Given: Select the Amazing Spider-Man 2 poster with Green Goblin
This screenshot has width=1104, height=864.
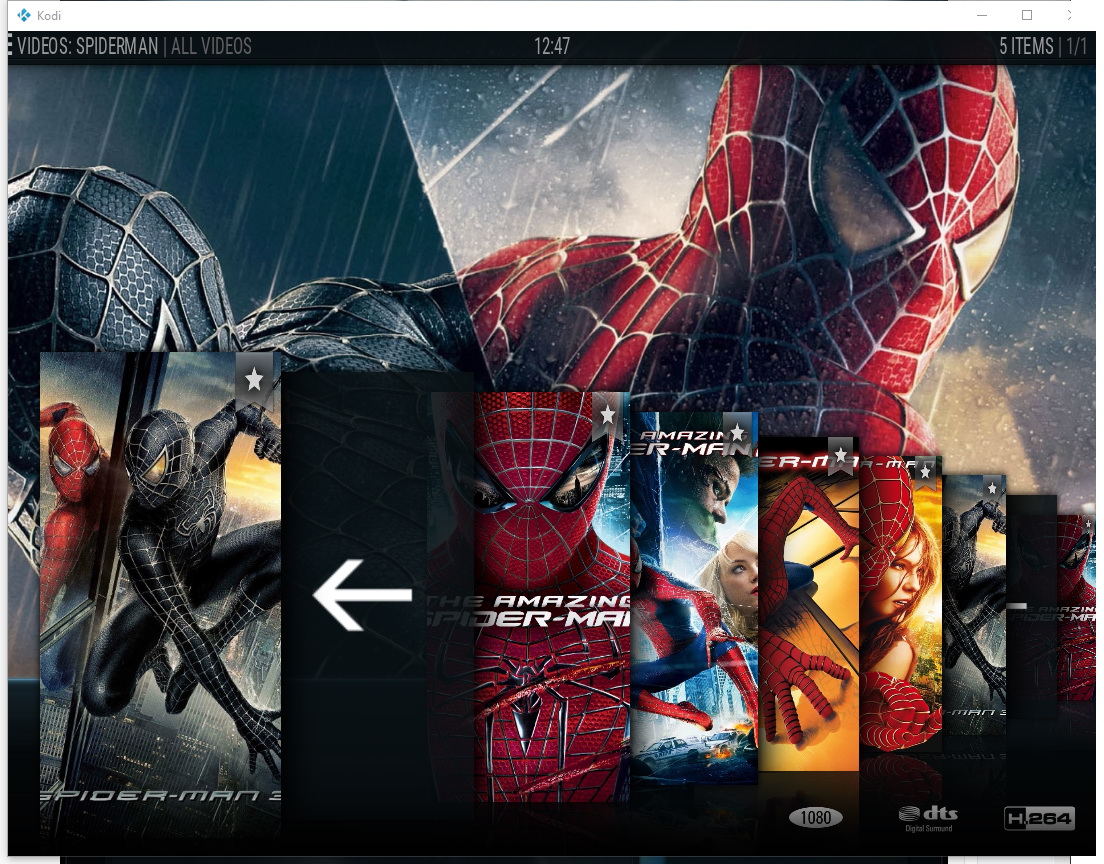Looking at the screenshot, I should (x=694, y=599).
